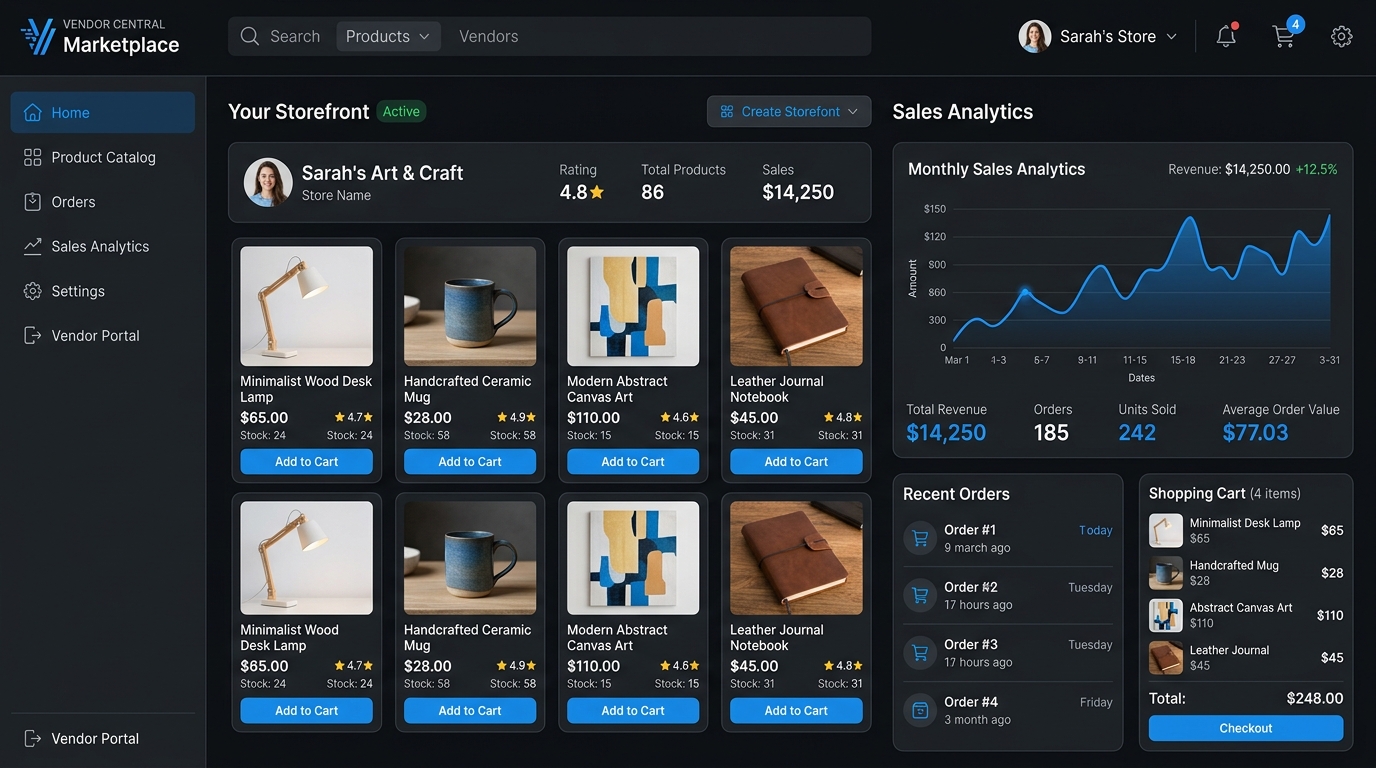This screenshot has height=768, width=1376.
Task: Click Abstract Canvas Art thumbnail in Shopping Cart
Action: click(x=1166, y=615)
